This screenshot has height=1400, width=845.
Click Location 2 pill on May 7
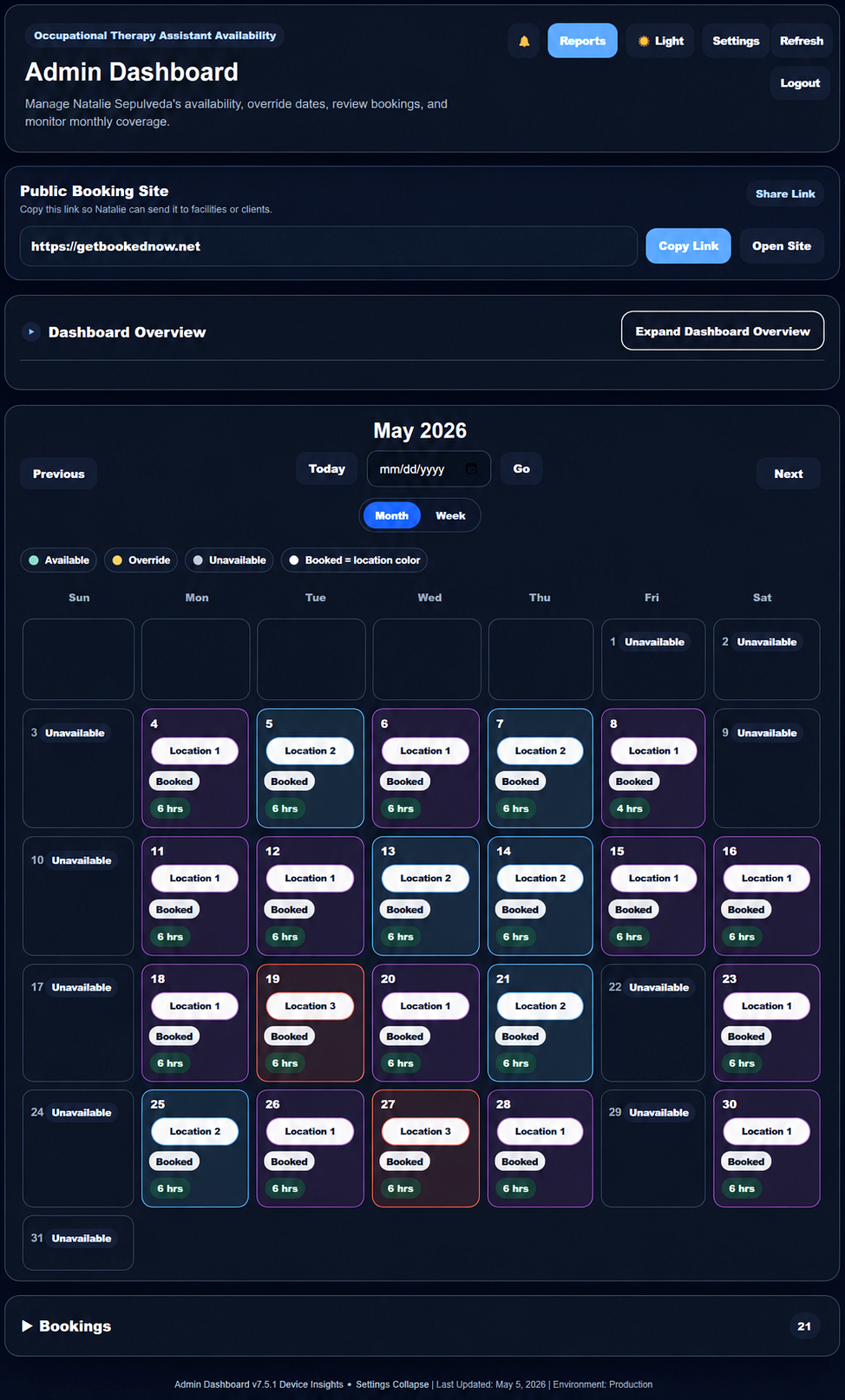coord(540,751)
